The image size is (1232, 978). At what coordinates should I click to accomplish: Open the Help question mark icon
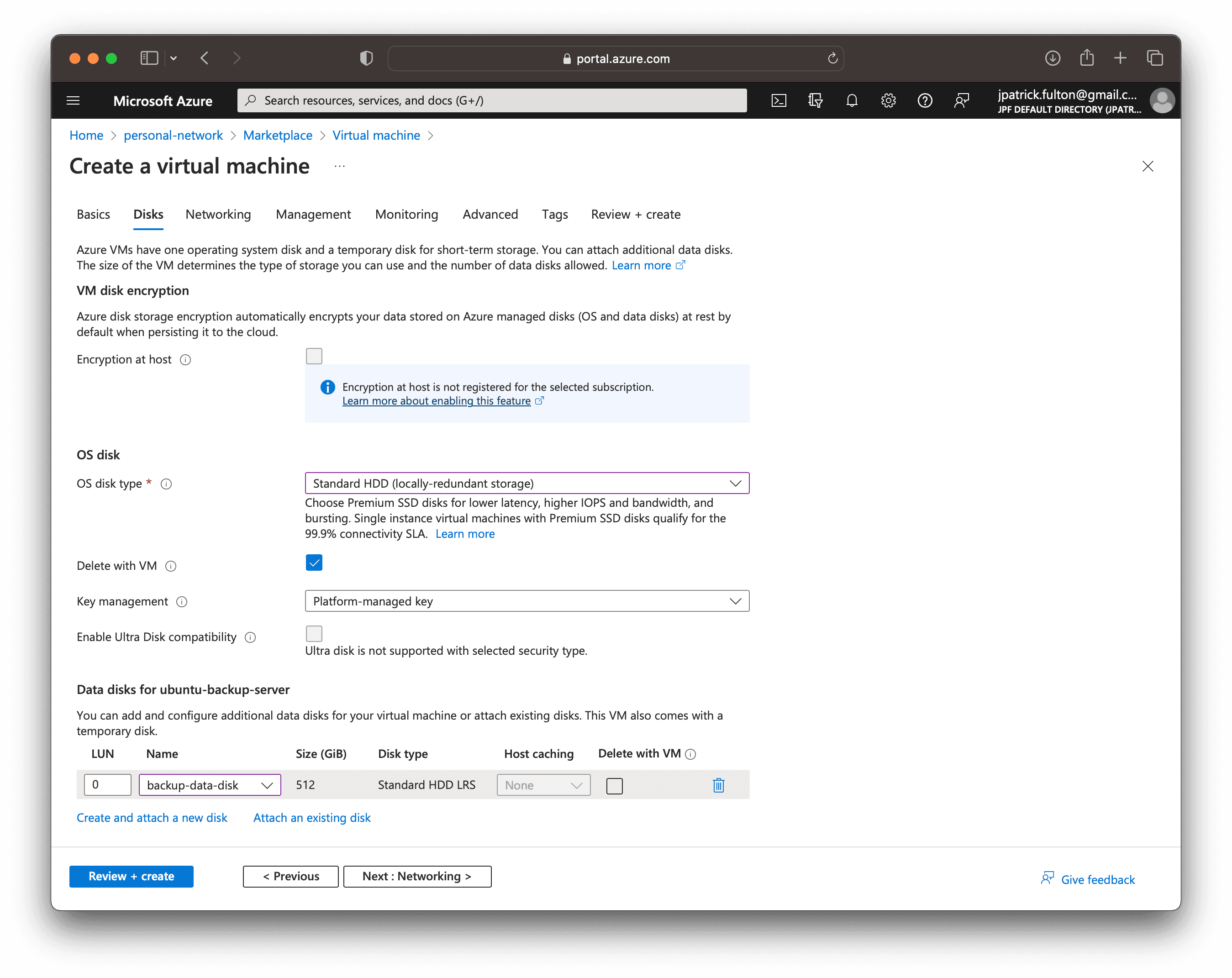click(925, 101)
